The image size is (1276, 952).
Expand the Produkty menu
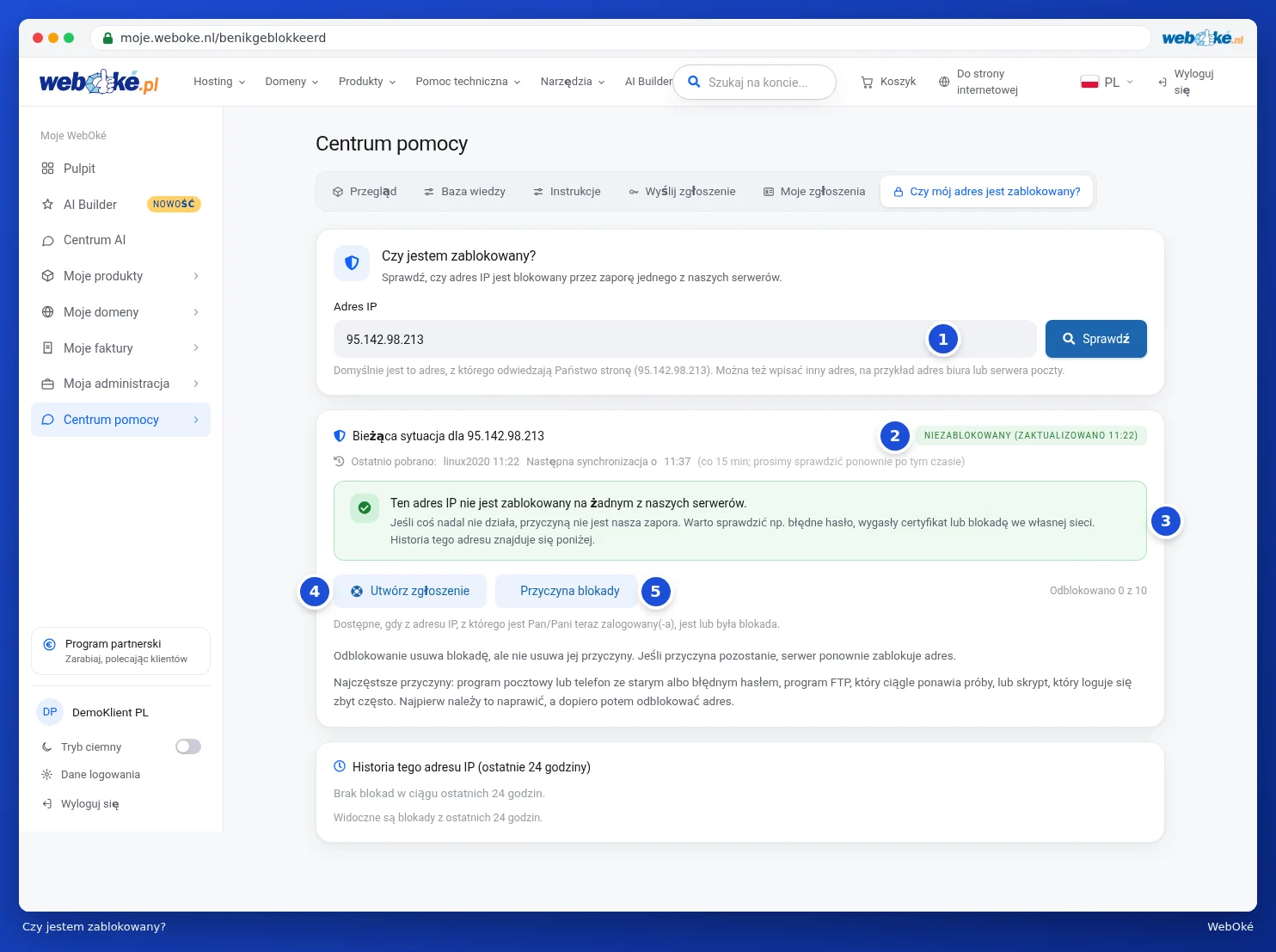coord(367,82)
